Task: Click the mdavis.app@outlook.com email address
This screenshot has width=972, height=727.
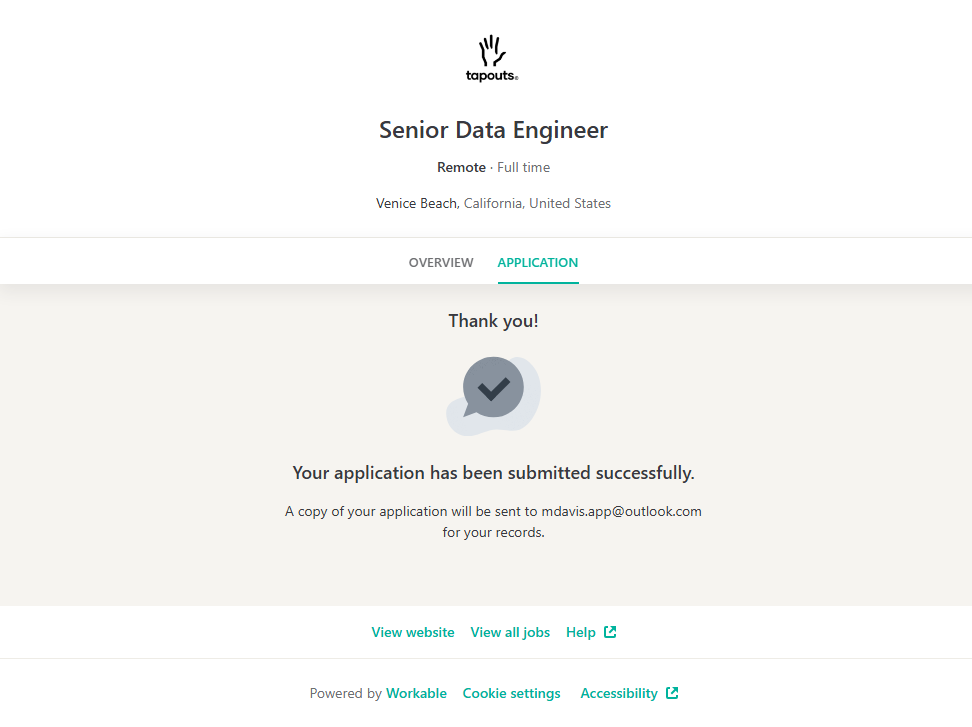Action: pos(622,511)
